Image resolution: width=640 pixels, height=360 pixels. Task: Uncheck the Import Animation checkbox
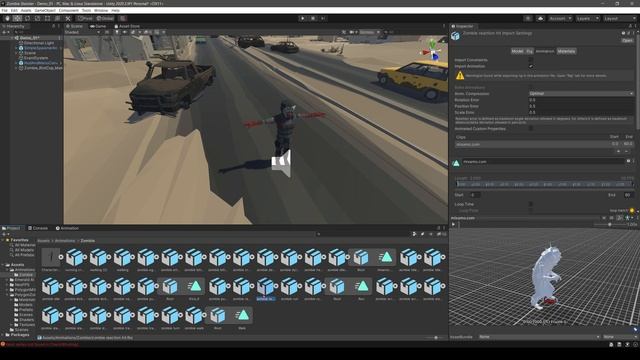[x=531, y=66]
